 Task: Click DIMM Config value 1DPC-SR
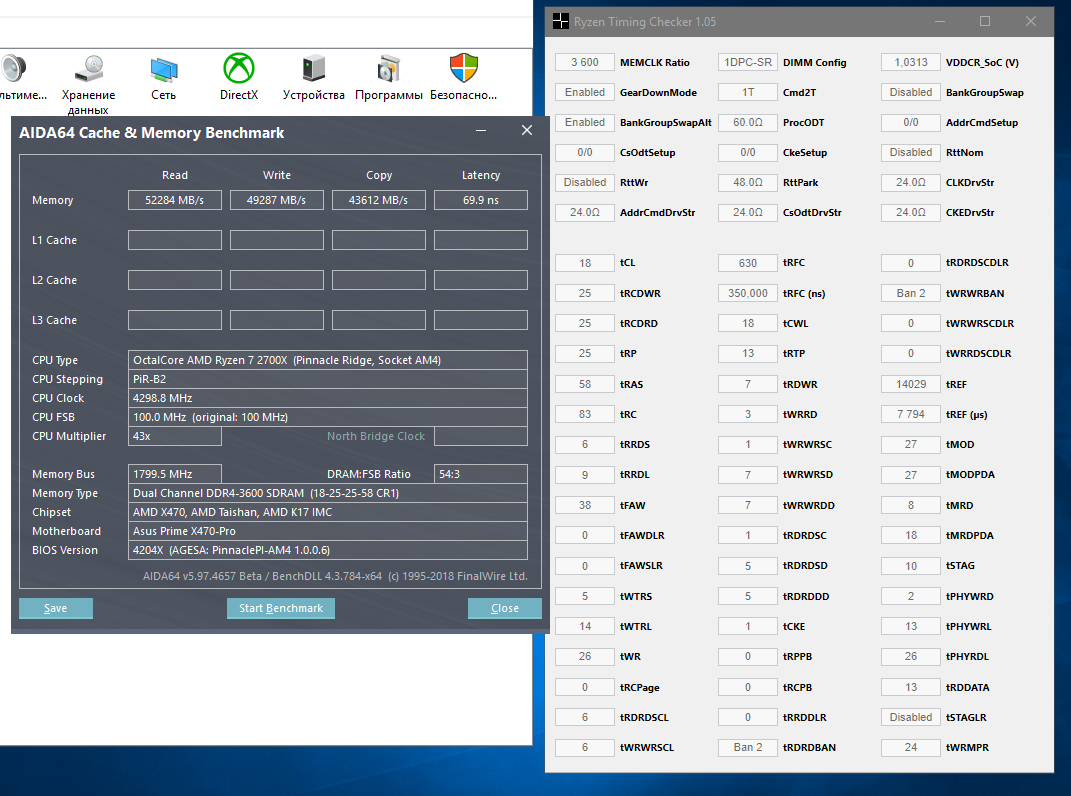tap(748, 62)
